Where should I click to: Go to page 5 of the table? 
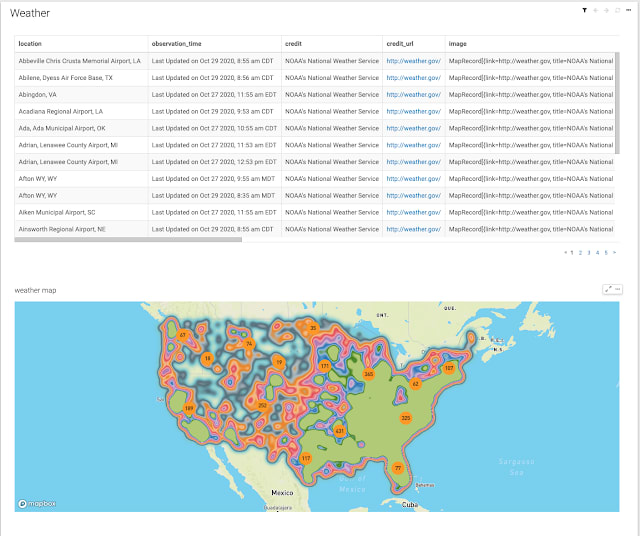[x=606, y=253]
